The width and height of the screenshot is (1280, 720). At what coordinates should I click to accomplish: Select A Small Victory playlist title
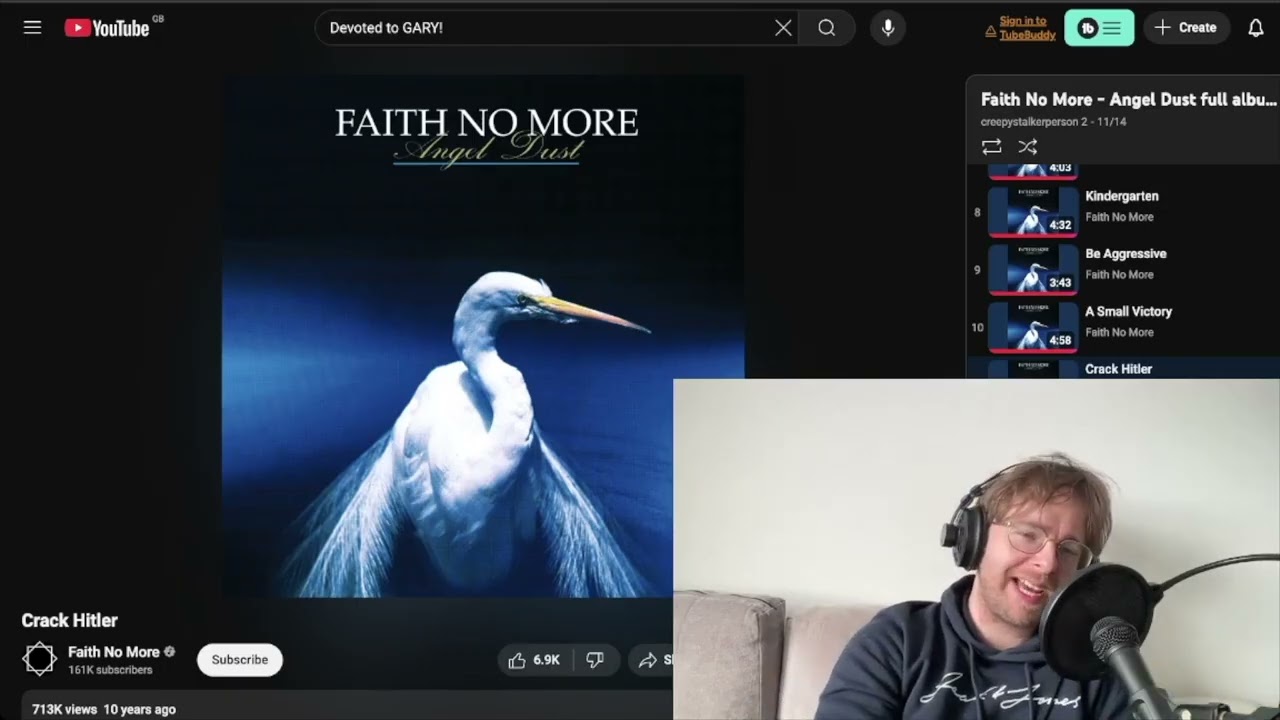pyautogui.click(x=1128, y=312)
